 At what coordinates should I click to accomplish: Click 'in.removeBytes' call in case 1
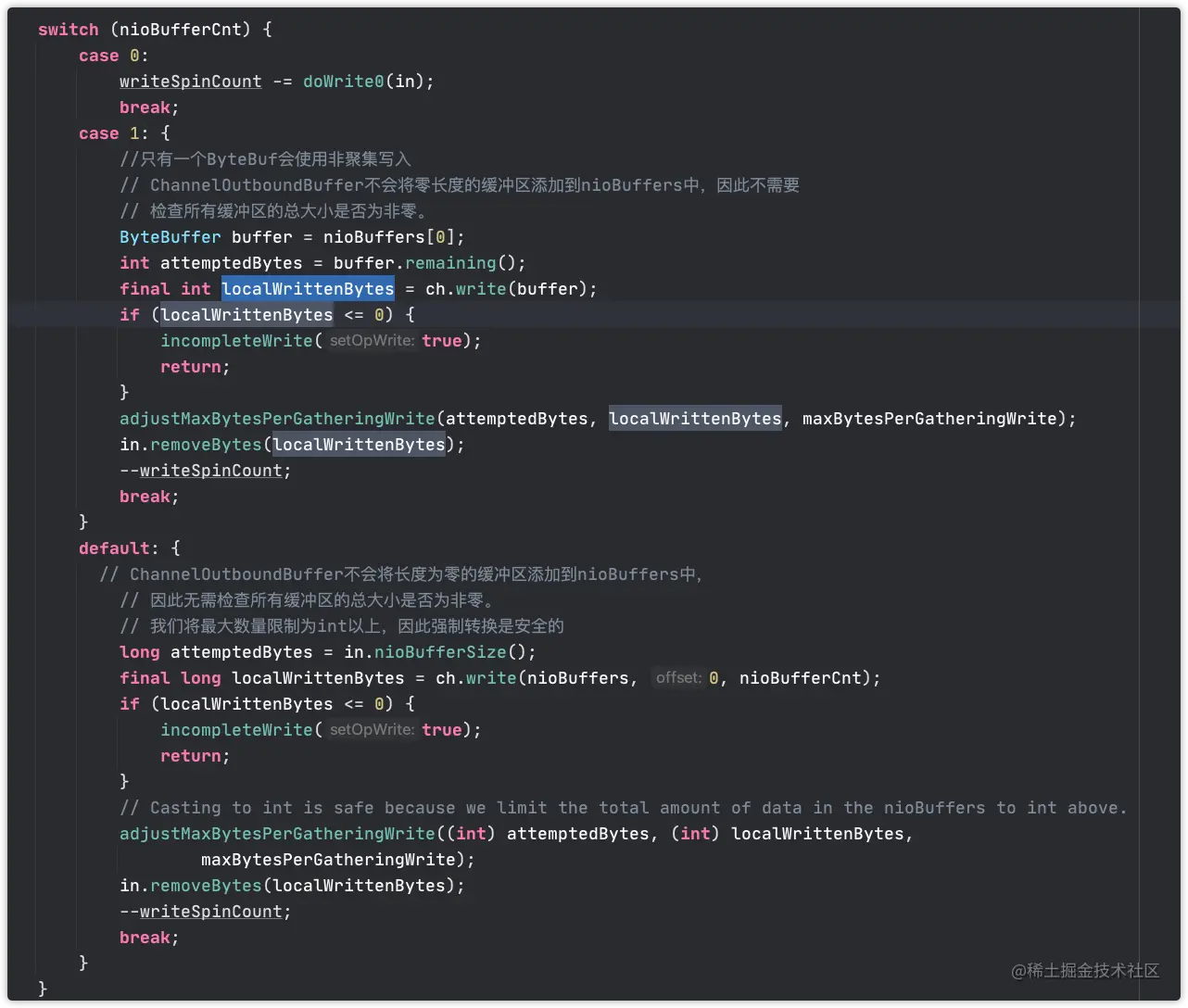(191, 445)
